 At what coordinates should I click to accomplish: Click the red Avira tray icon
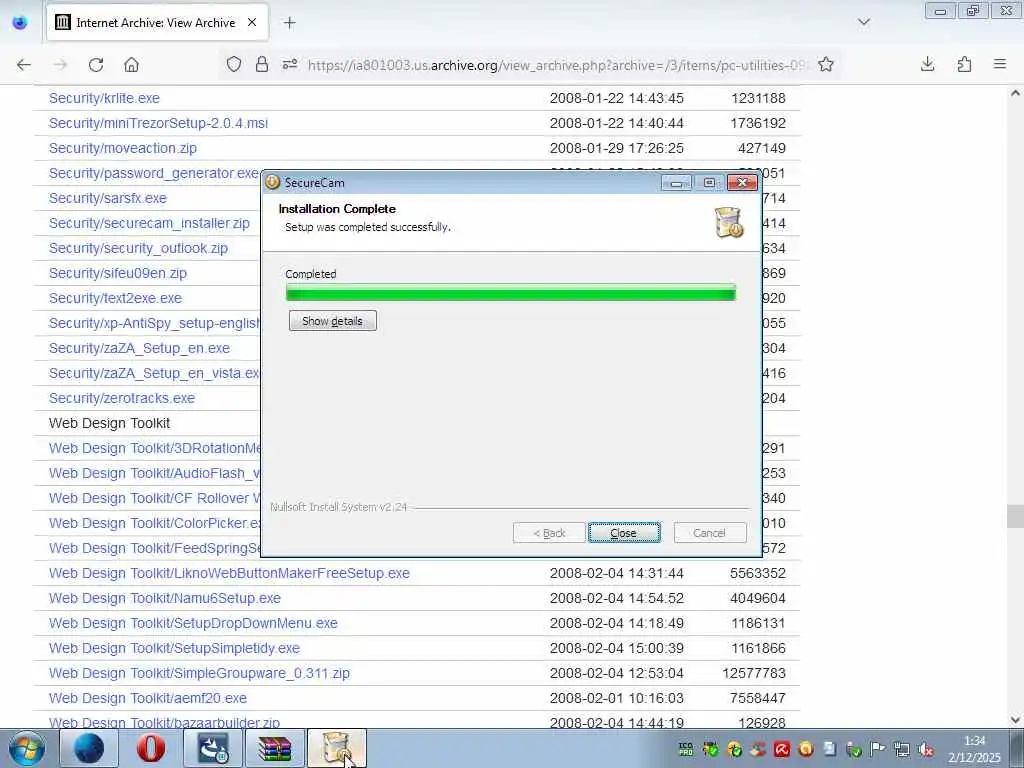tap(782, 749)
